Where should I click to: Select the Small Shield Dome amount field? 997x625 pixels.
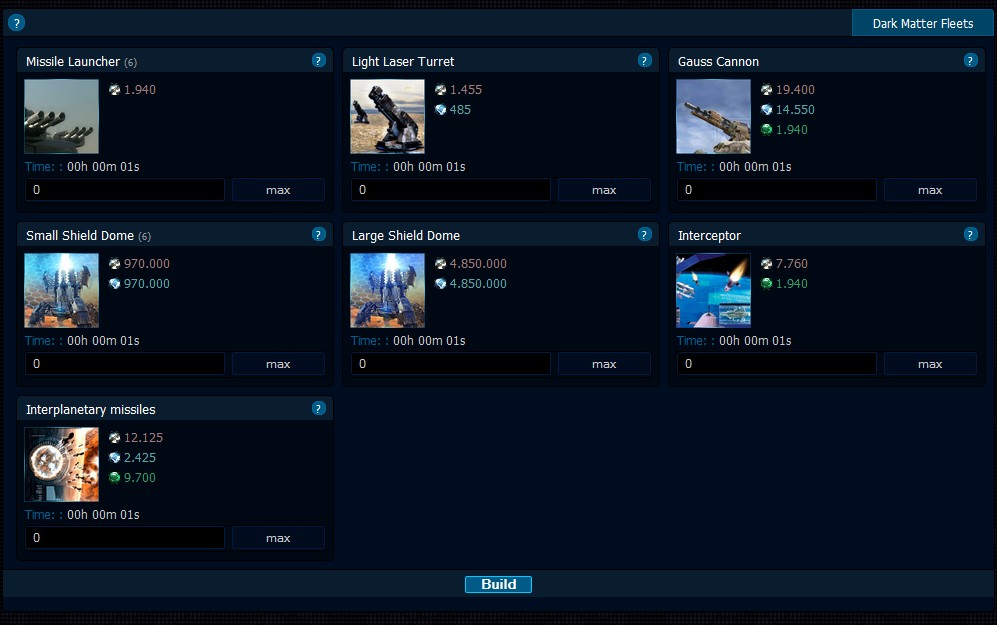tap(124, 364)
